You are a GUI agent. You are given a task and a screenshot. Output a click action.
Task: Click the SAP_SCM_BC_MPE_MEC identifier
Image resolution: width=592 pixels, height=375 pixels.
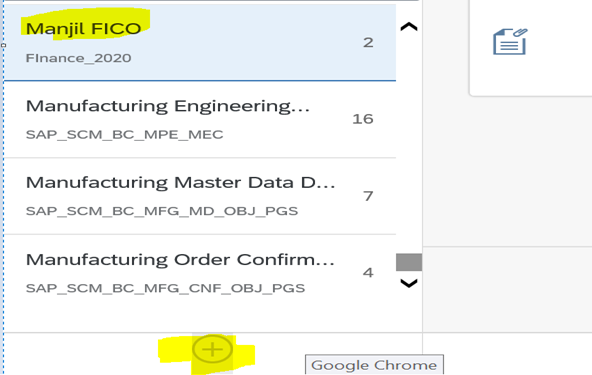[125, 134]
